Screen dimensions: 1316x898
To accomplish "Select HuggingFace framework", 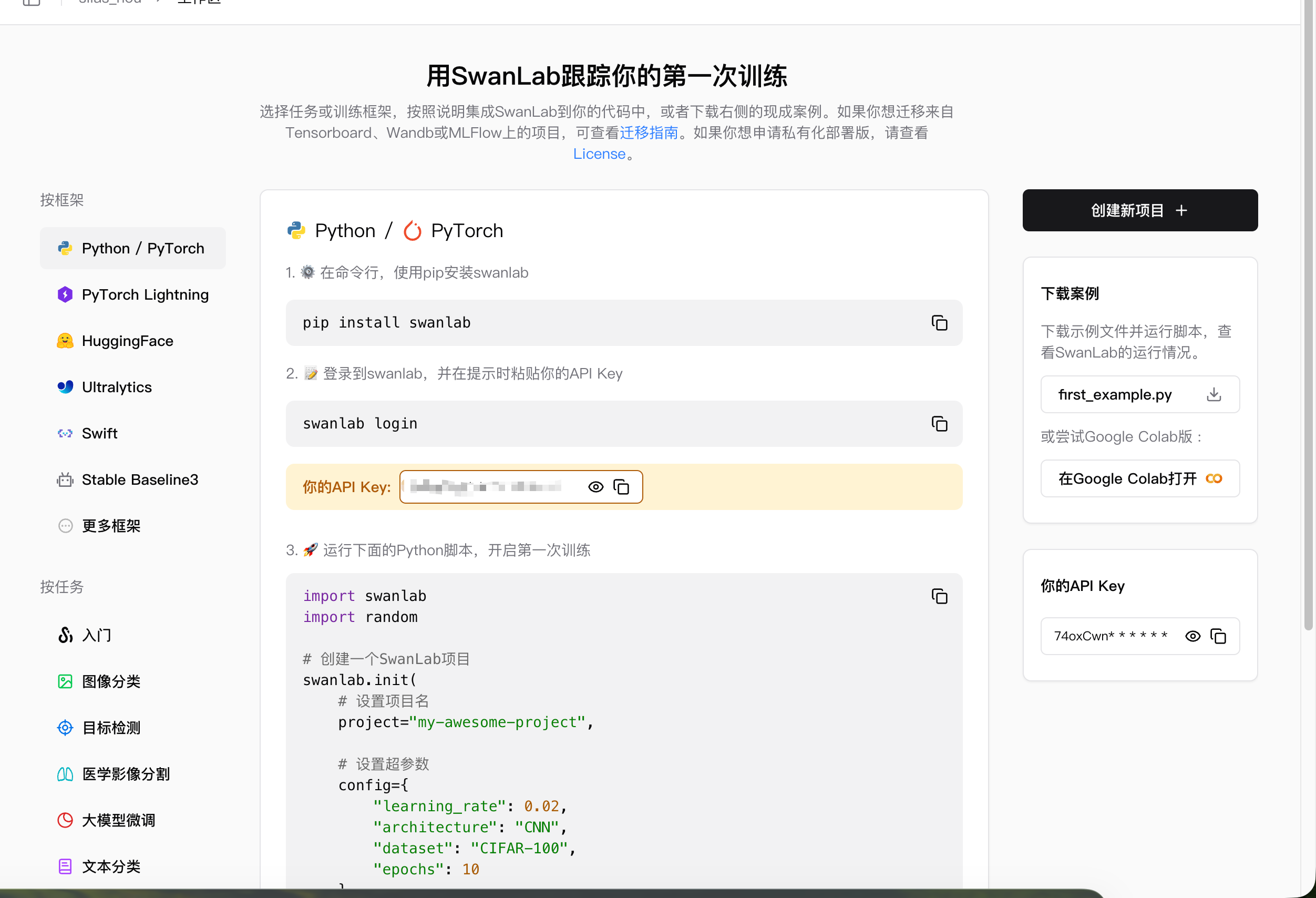I will [127, 341].
